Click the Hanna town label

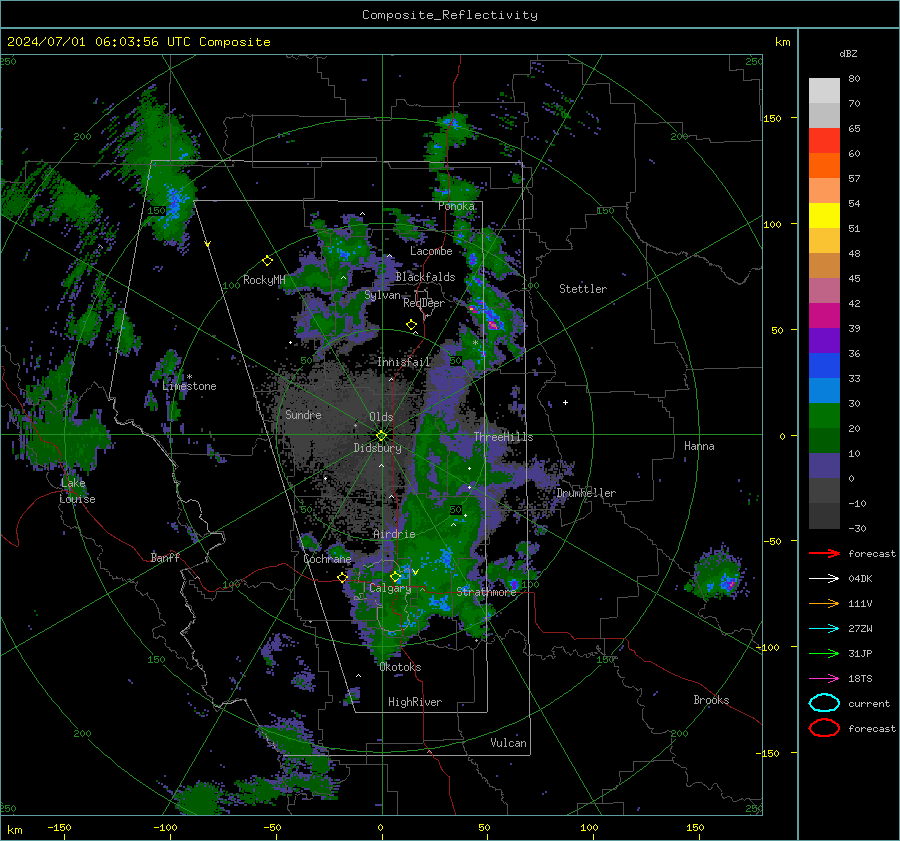[699, 446]
